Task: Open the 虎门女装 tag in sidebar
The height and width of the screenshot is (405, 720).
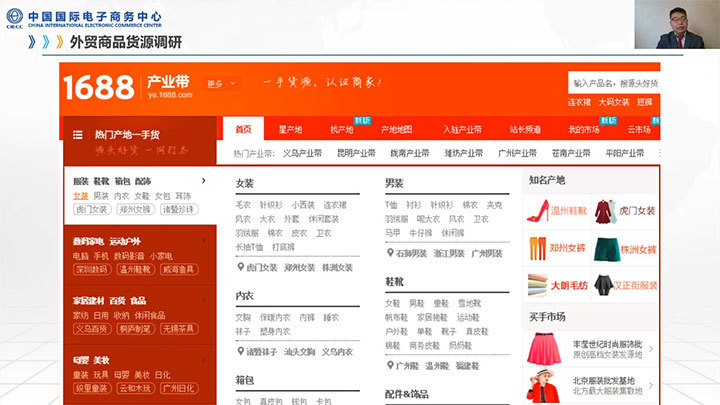Action: 92,210
